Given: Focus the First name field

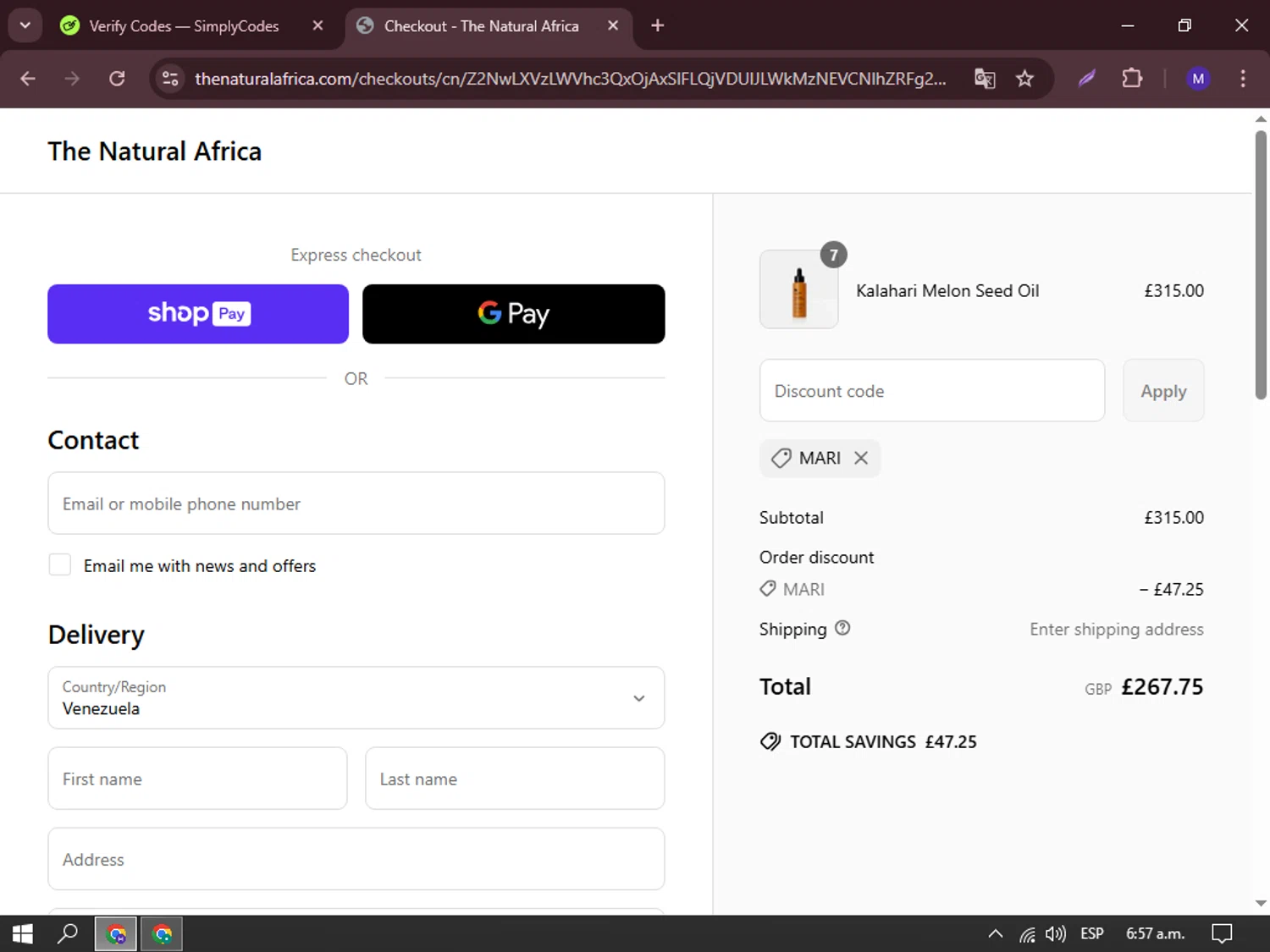Looking at the screenshot, I should [x=197, y=779].
